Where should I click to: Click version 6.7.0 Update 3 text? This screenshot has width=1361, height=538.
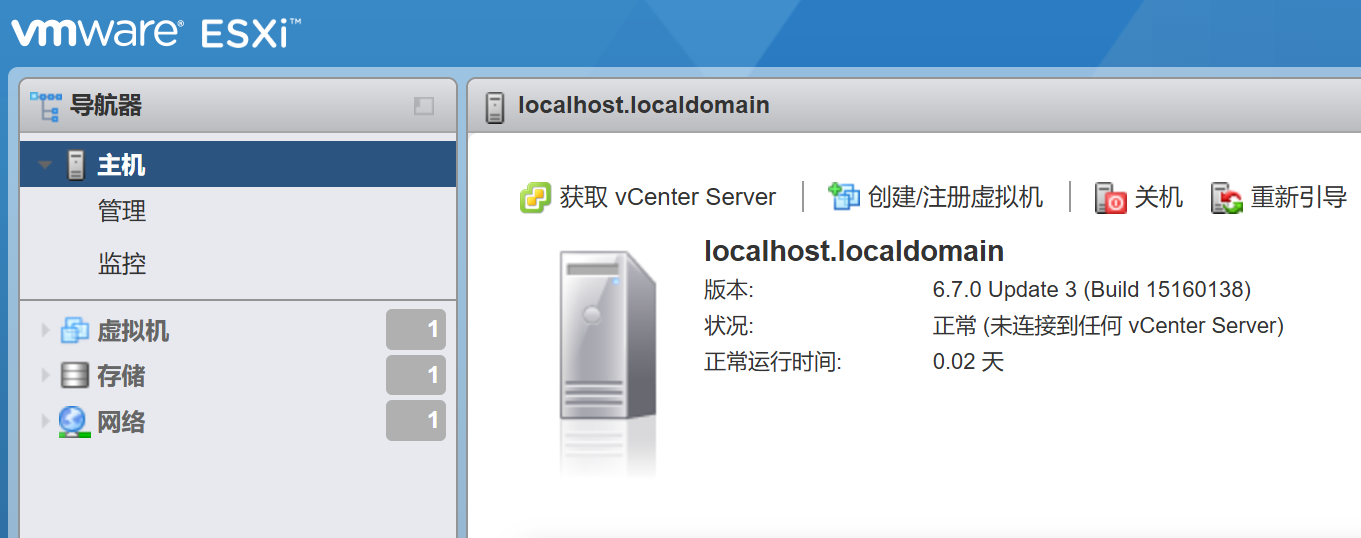1092,290
